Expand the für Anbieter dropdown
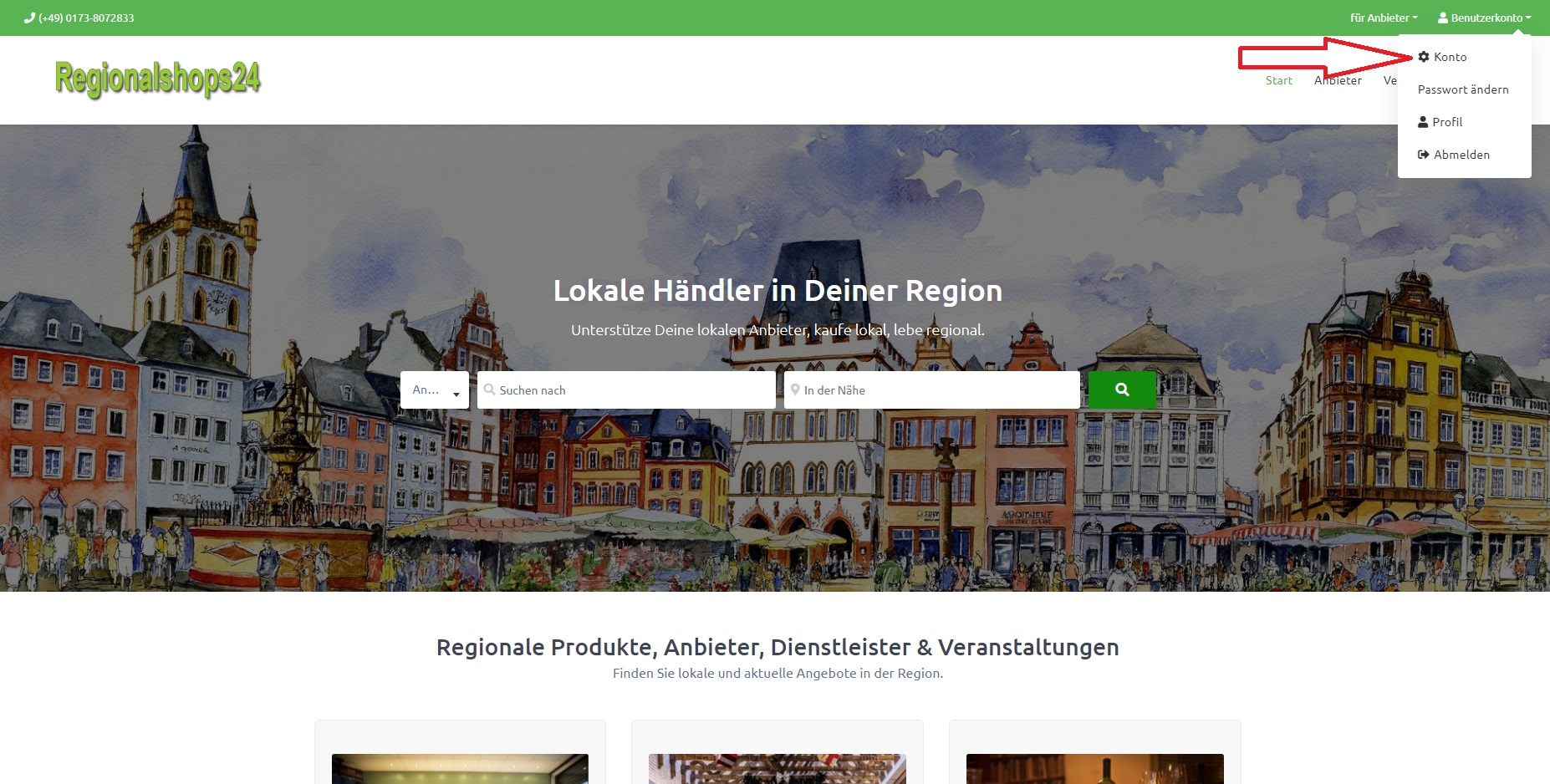This screenshot has height=784, width=1550. point(1384,18)
